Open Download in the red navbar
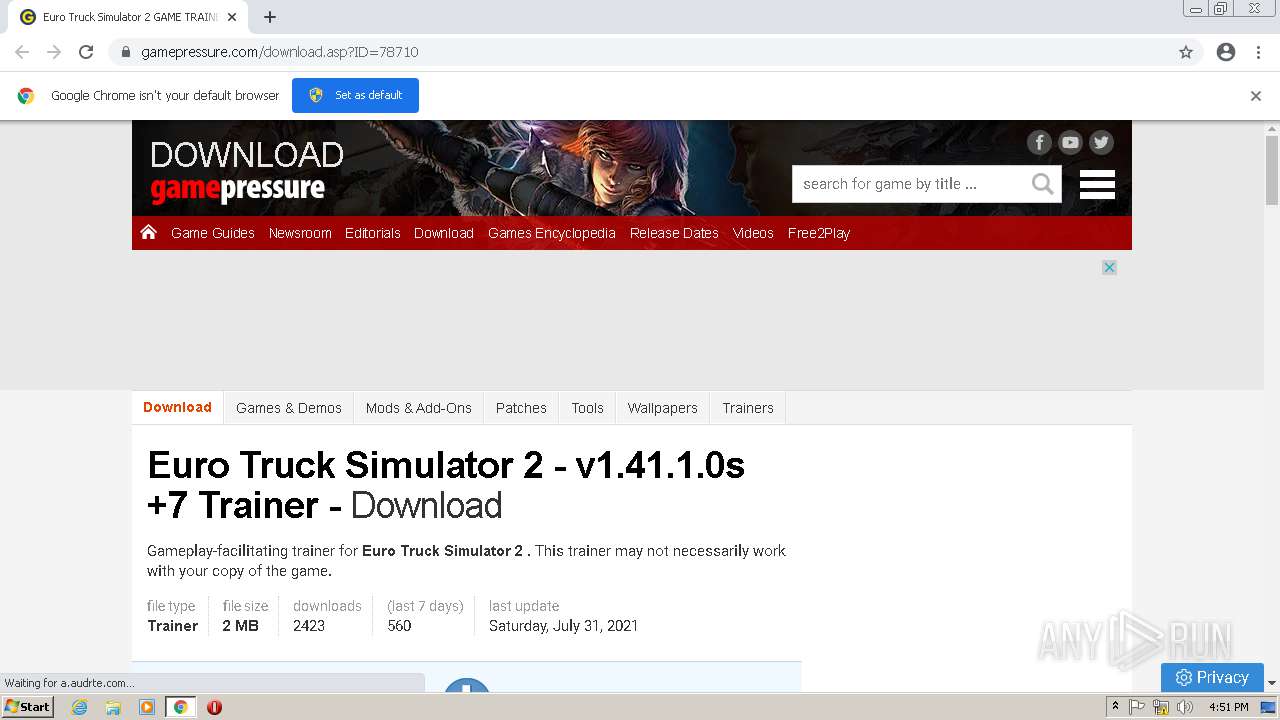The width and height of the screenshot is (1280, 720). (x=444, y=233)
